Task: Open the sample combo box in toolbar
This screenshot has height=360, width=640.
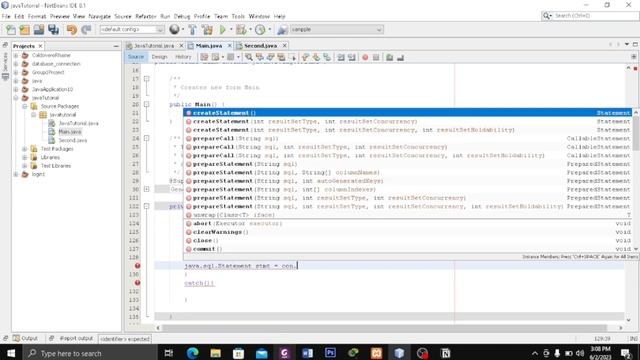Action: 336,29
